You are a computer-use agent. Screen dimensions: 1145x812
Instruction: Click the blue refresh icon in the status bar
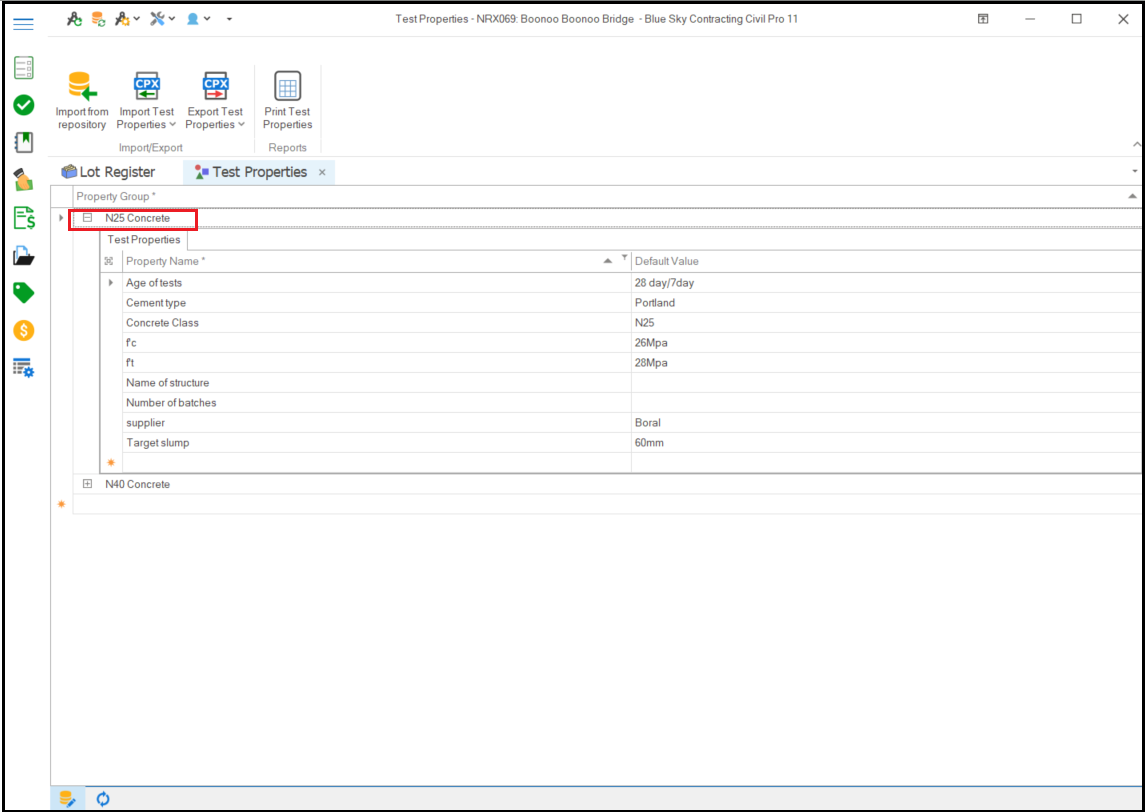tap(103, 798)
